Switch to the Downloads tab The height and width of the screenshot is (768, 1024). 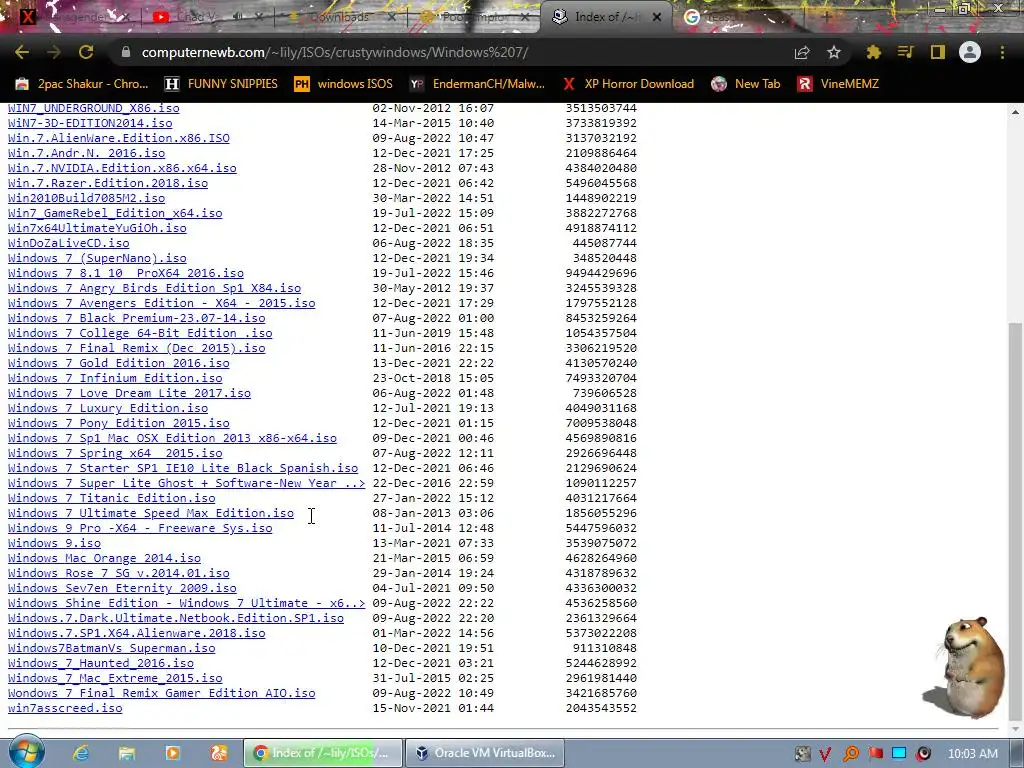click(340, 17)
